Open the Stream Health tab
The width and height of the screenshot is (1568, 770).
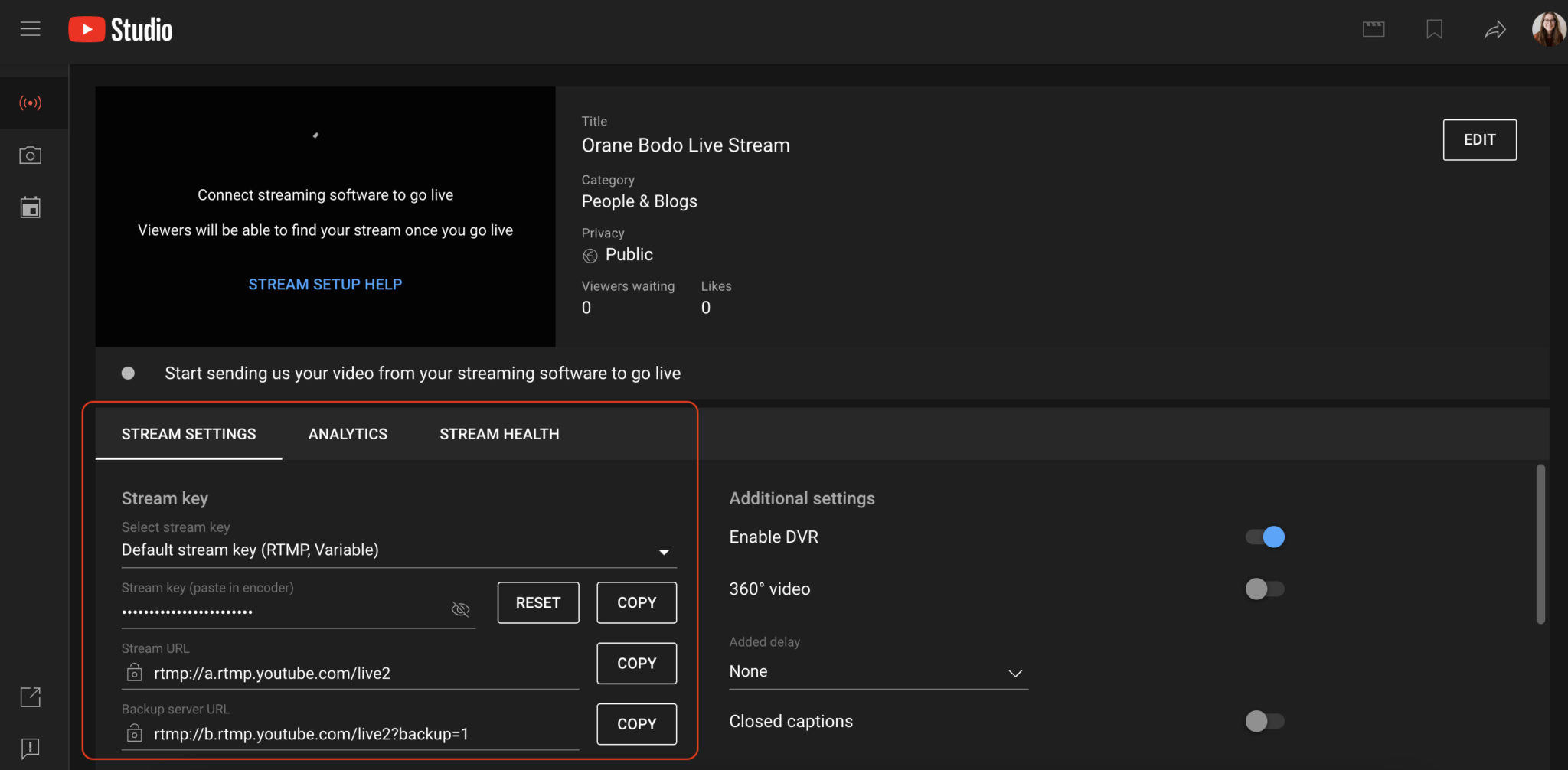(499, 434)
